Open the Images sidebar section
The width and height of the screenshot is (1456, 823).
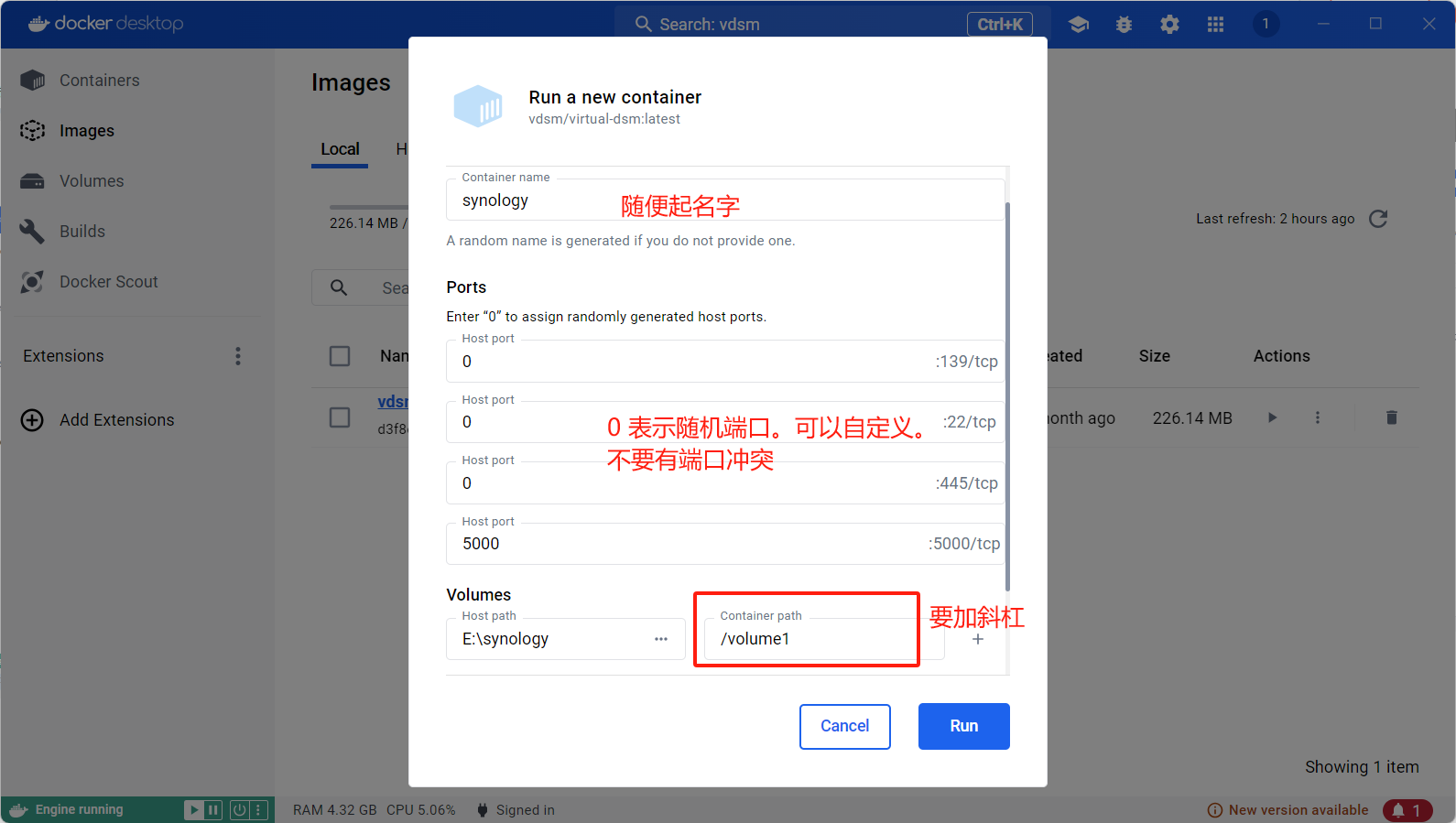point(87,131)
